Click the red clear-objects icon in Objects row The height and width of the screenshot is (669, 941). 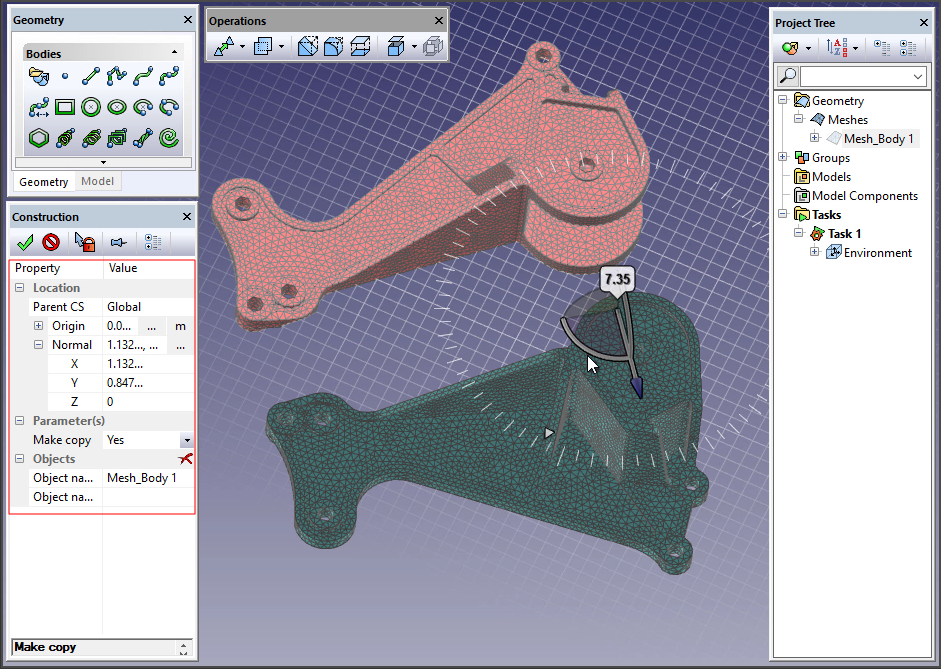(184, 459)
